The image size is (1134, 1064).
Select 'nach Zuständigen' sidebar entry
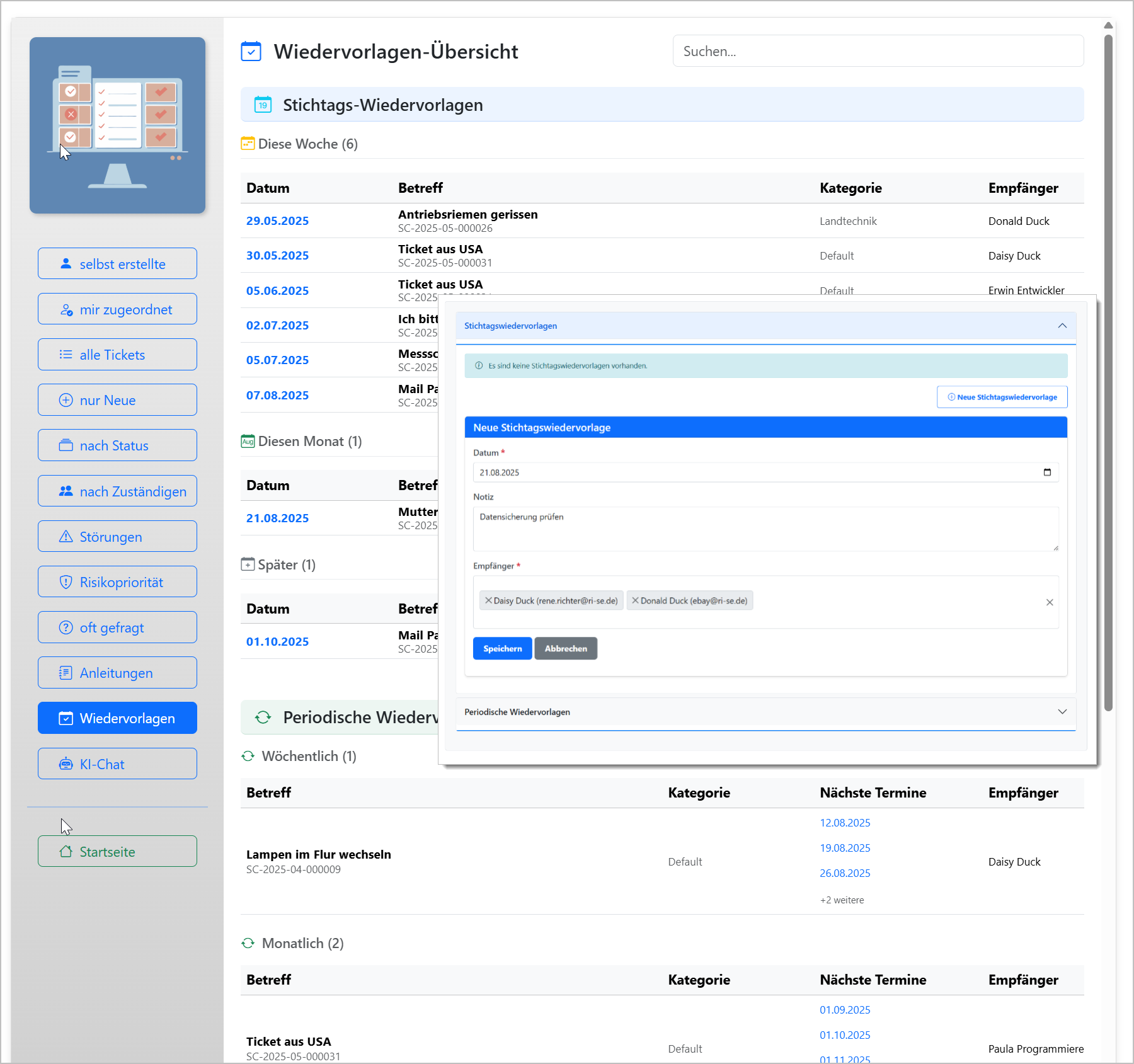pos(117,491)
